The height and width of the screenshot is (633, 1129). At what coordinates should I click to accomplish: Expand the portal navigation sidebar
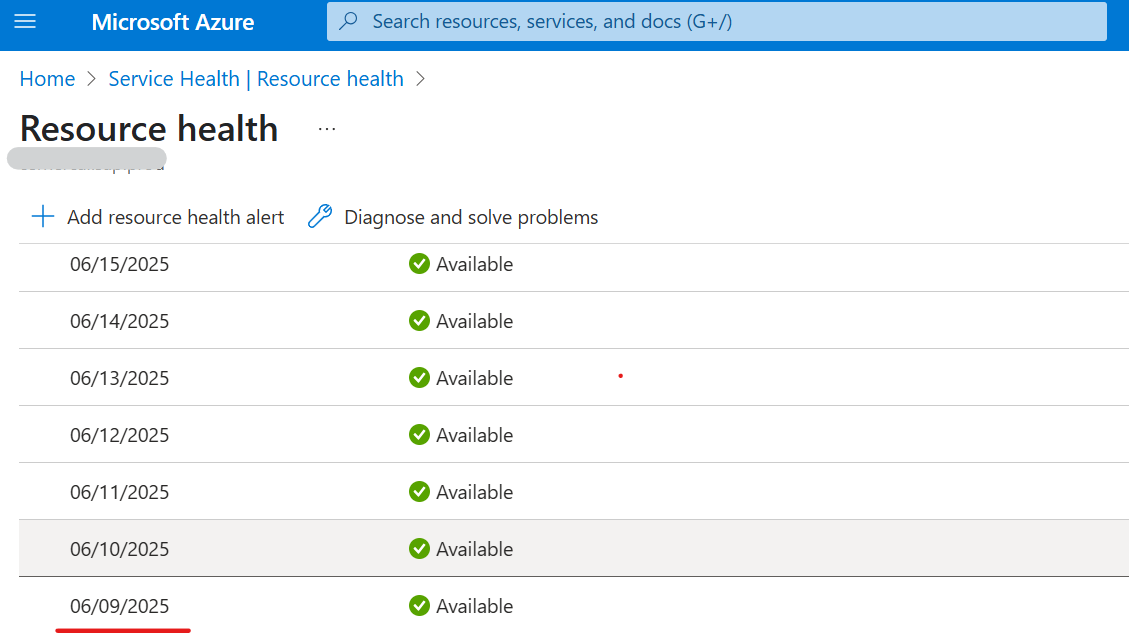point(26,21)
